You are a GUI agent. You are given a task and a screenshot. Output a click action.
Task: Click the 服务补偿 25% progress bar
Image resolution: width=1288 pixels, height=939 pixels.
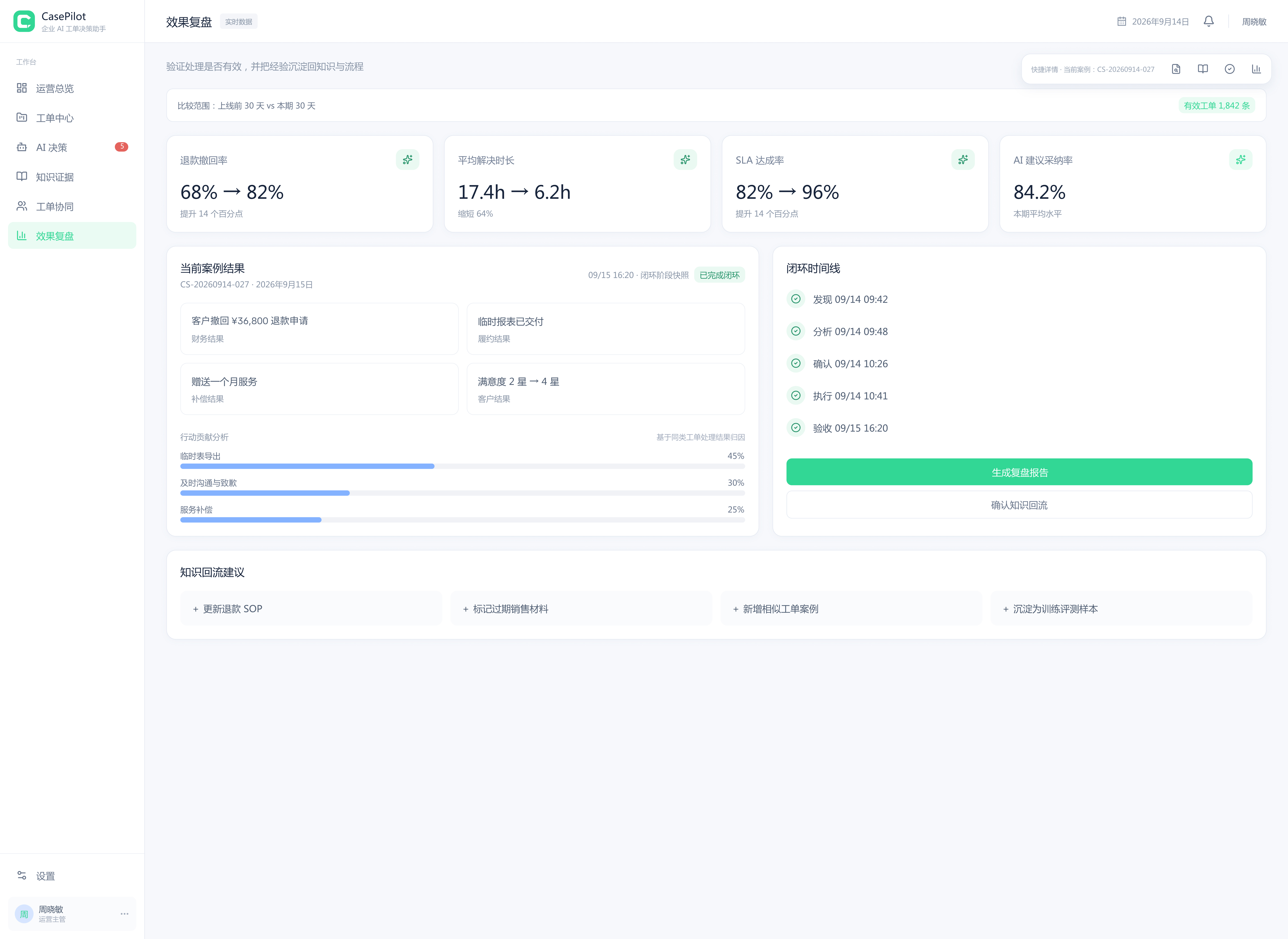click(x=462, y=520)
